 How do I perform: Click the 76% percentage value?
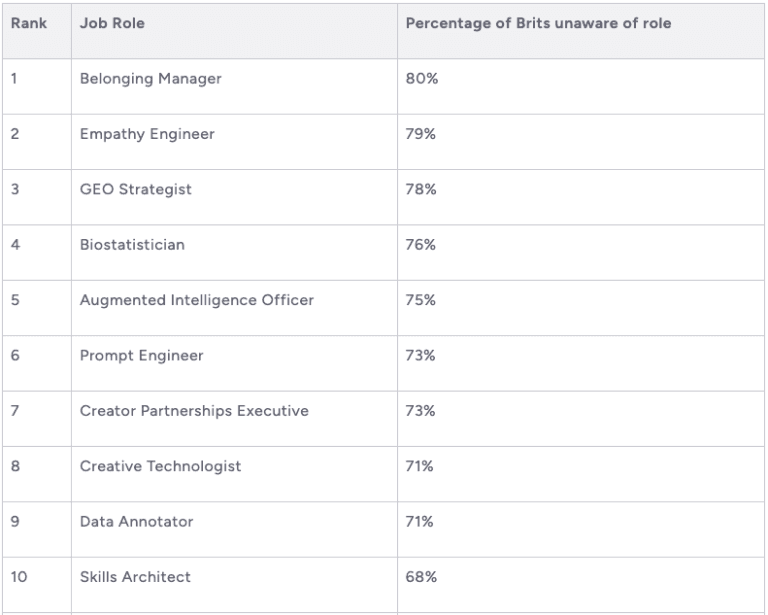point(421,245)
